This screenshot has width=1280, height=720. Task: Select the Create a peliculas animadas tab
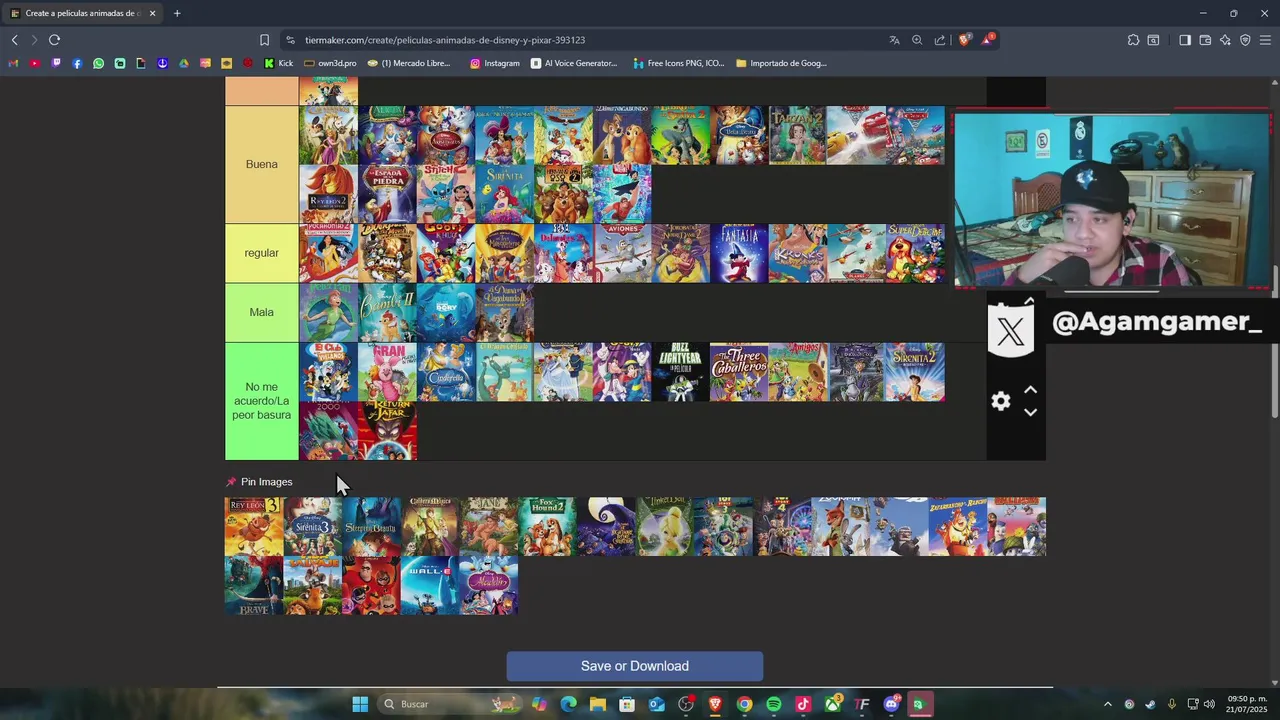coord(83,13)
